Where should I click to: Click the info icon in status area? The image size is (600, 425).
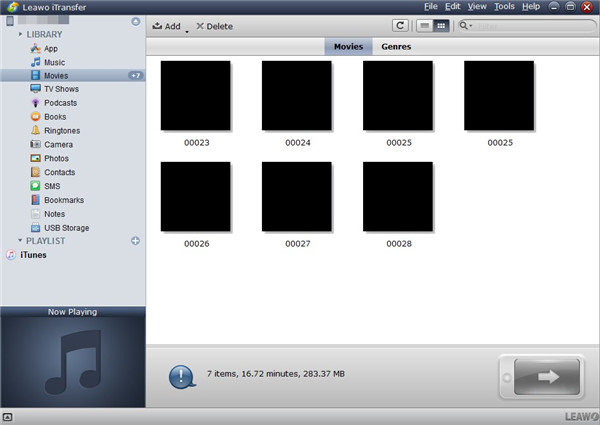click(x=181, y=376)
